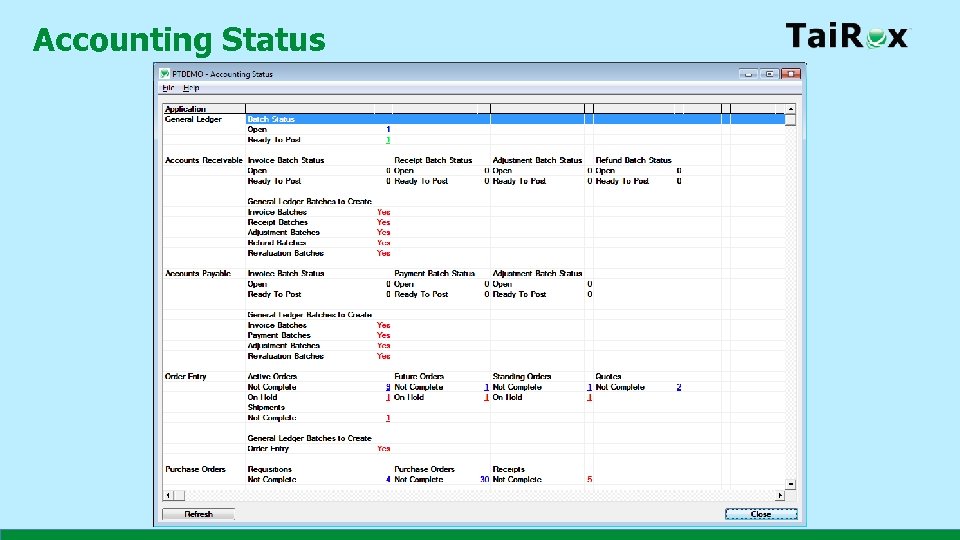This screenshot has height=540, width=960.
Task: Click the Future Orders heading
Action: coord(419,377)
